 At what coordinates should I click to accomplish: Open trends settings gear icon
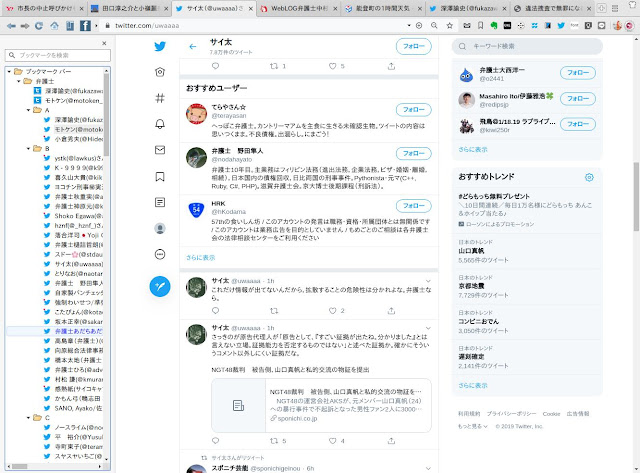pyautogui.click(x=589, y=177)
